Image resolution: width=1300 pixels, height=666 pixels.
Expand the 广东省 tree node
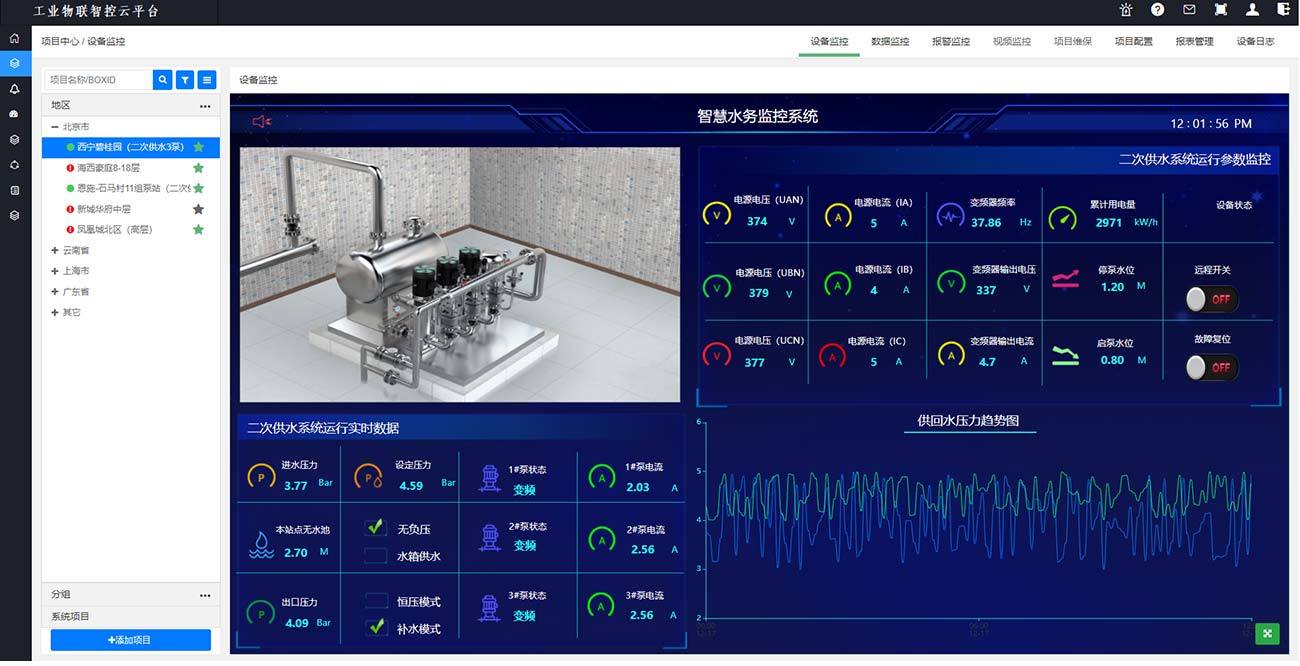(x=55, y=292)
